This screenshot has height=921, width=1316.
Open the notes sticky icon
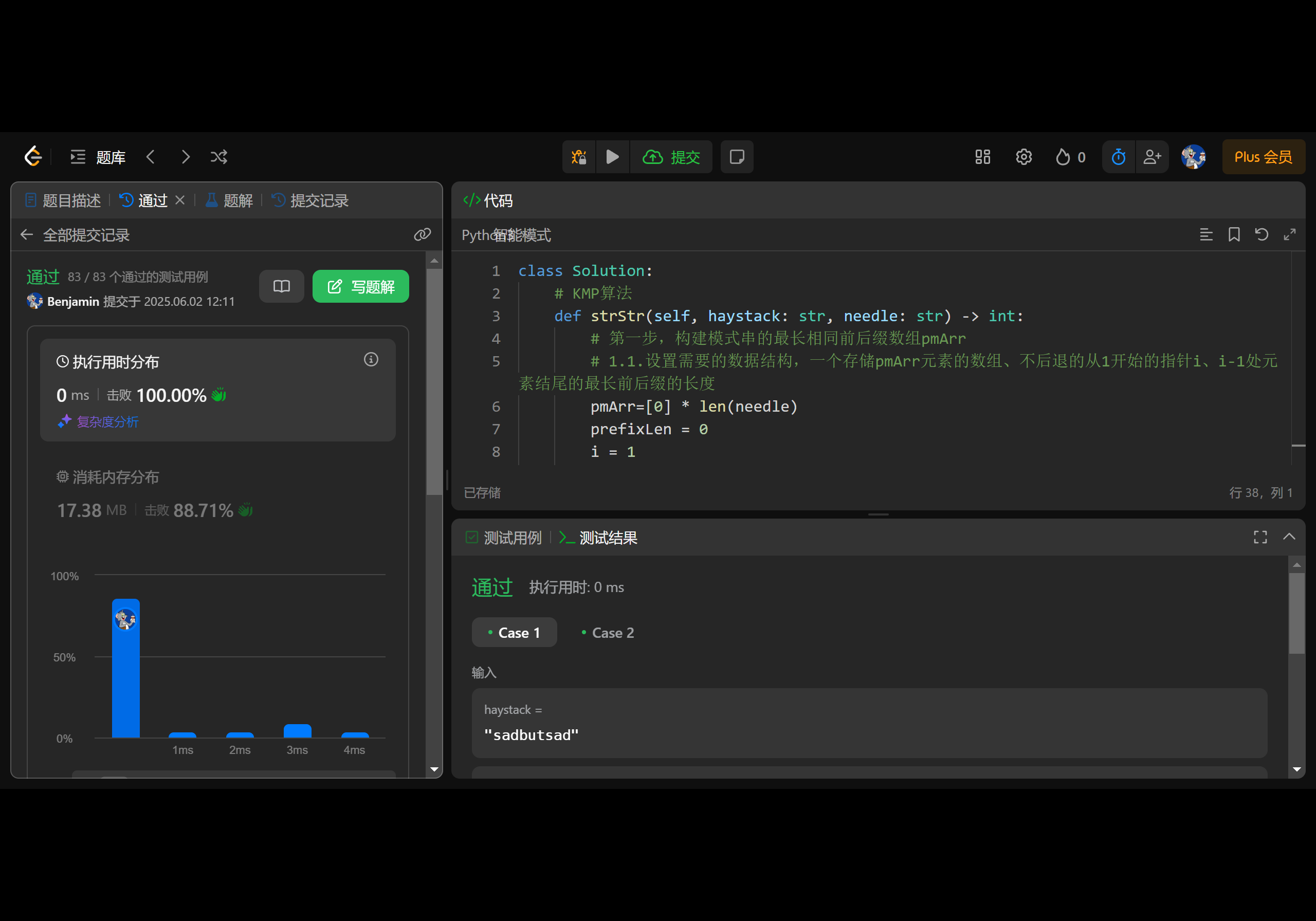click(737, 156)
